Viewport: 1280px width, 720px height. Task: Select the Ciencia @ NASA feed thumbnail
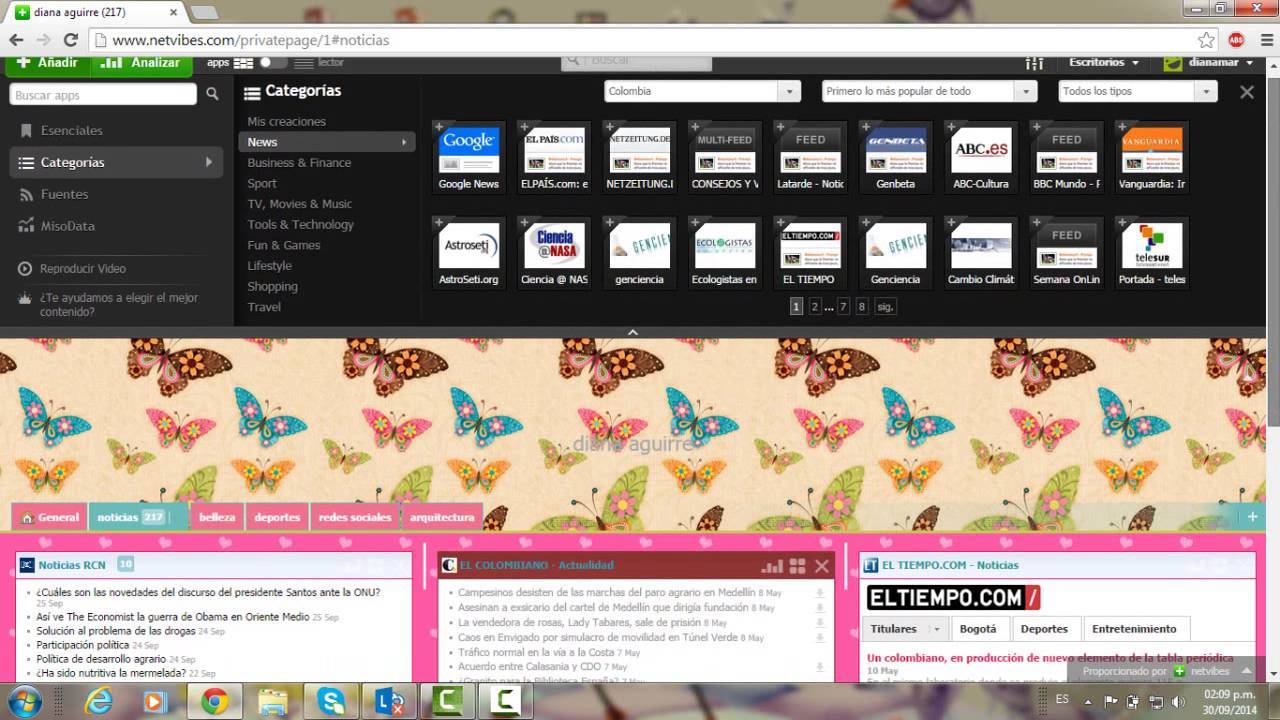[x=554, y=245]
